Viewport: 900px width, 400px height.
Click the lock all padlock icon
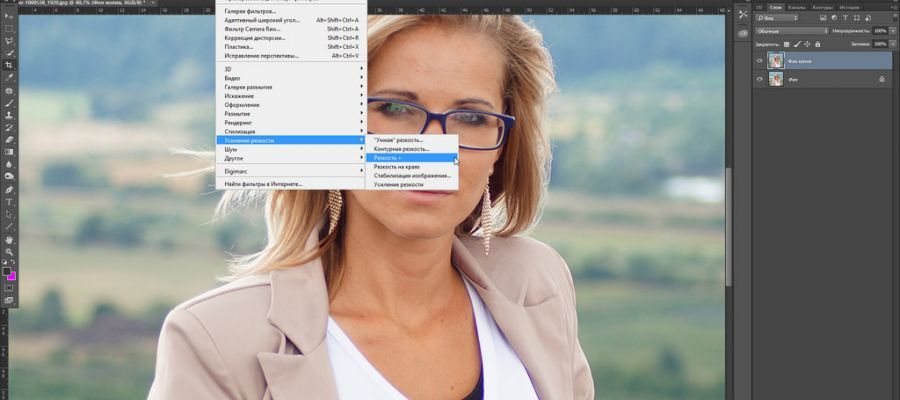pyautogui.click(x=816, y=44)
